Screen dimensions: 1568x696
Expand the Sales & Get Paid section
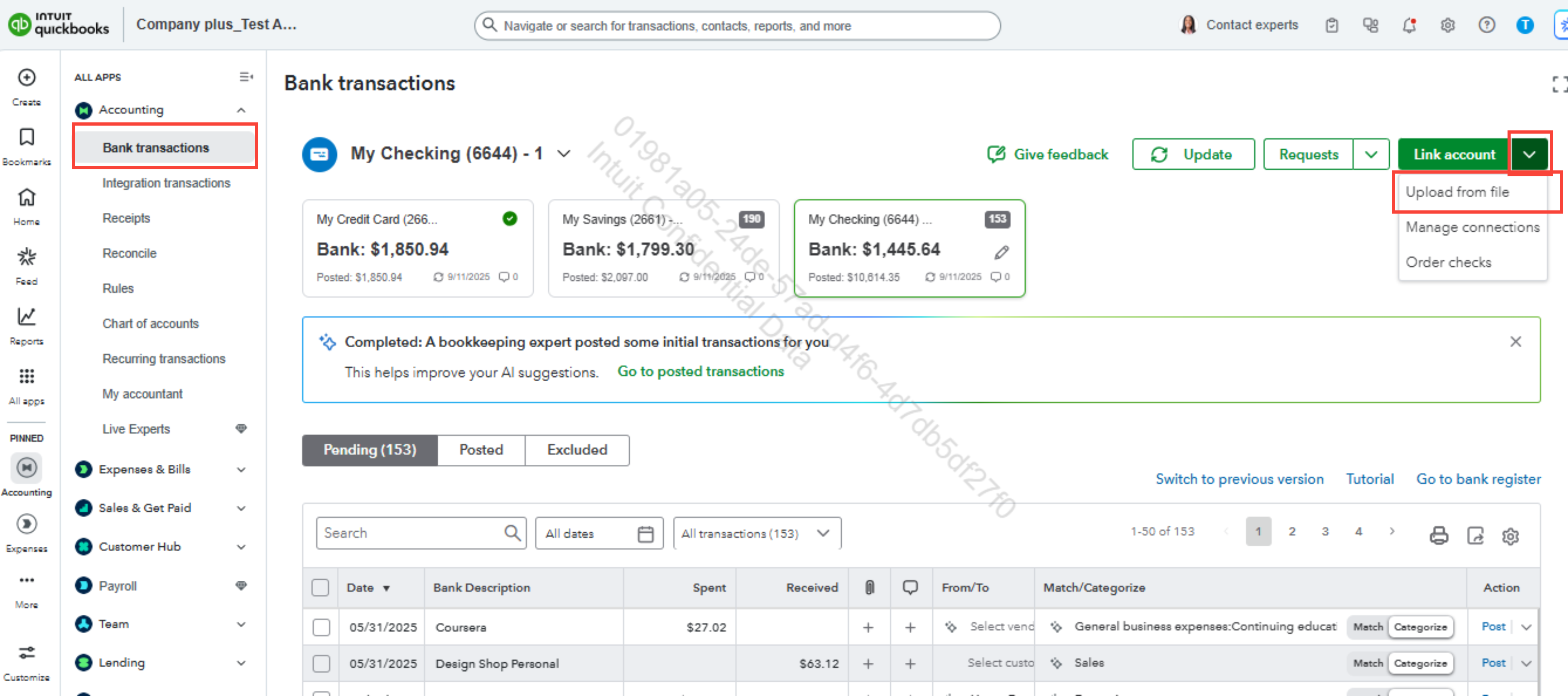coord(241,508)
